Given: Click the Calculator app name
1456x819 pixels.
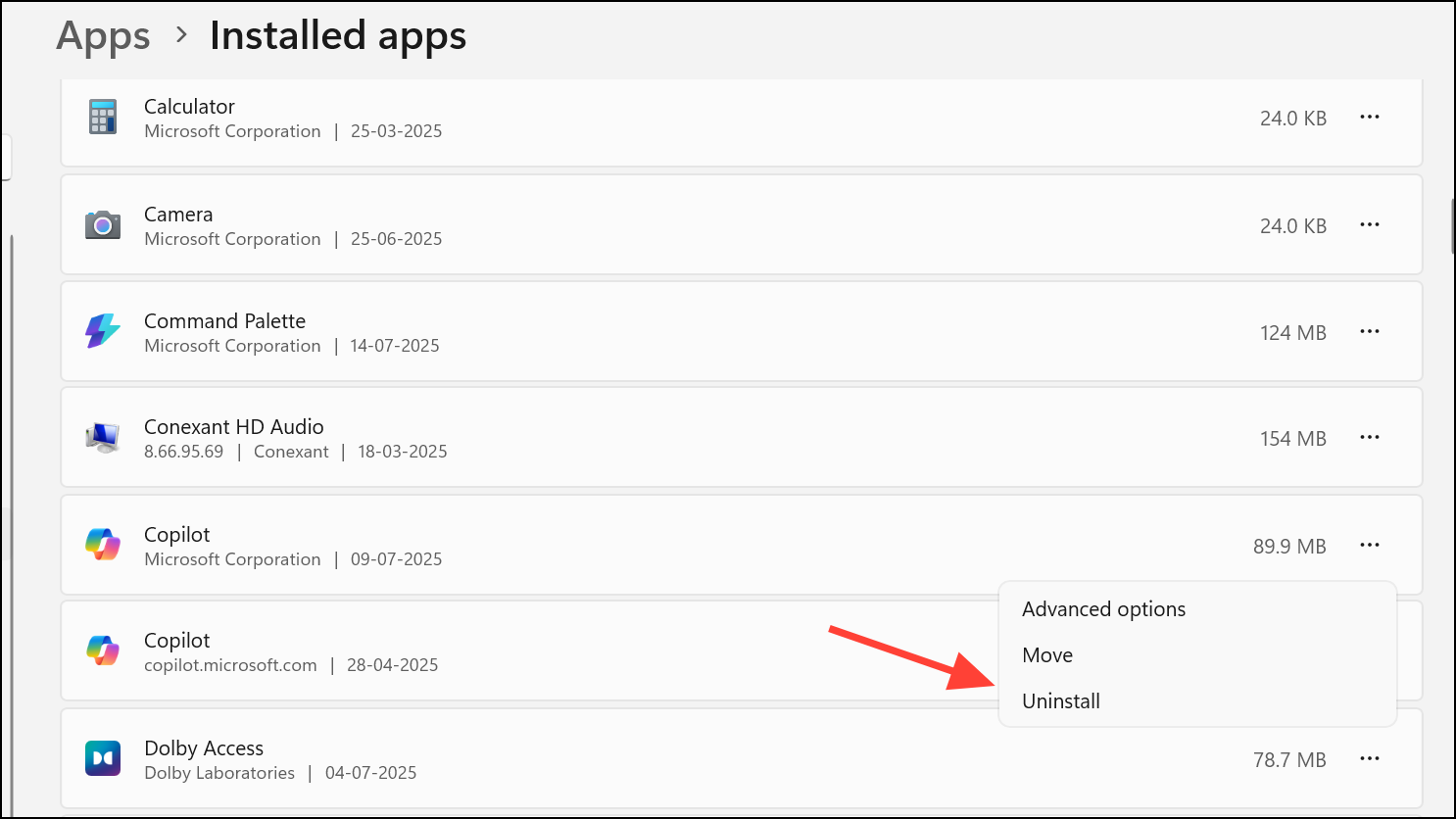Looking at the screenshot, I should point(189,107).
